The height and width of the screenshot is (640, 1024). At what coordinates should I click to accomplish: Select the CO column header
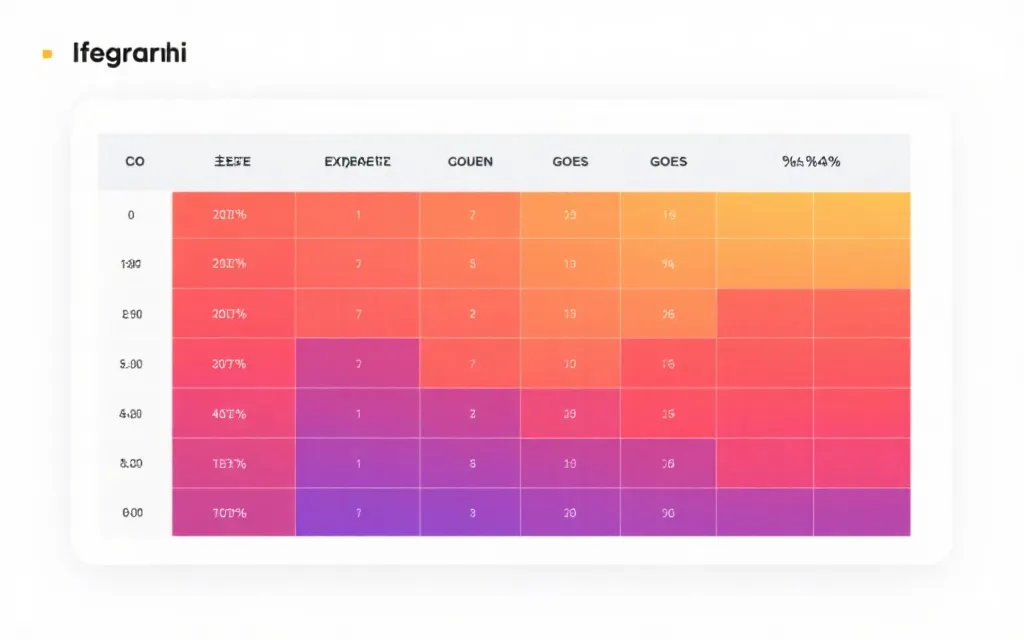click(134, 161)
